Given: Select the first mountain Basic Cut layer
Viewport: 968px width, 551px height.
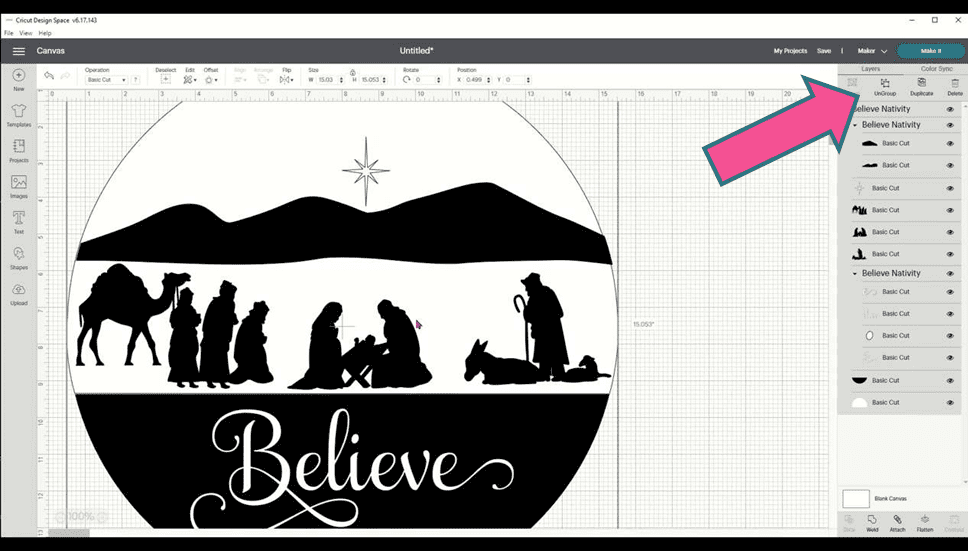Looking at the screenshot, I should tap(905, 143).
